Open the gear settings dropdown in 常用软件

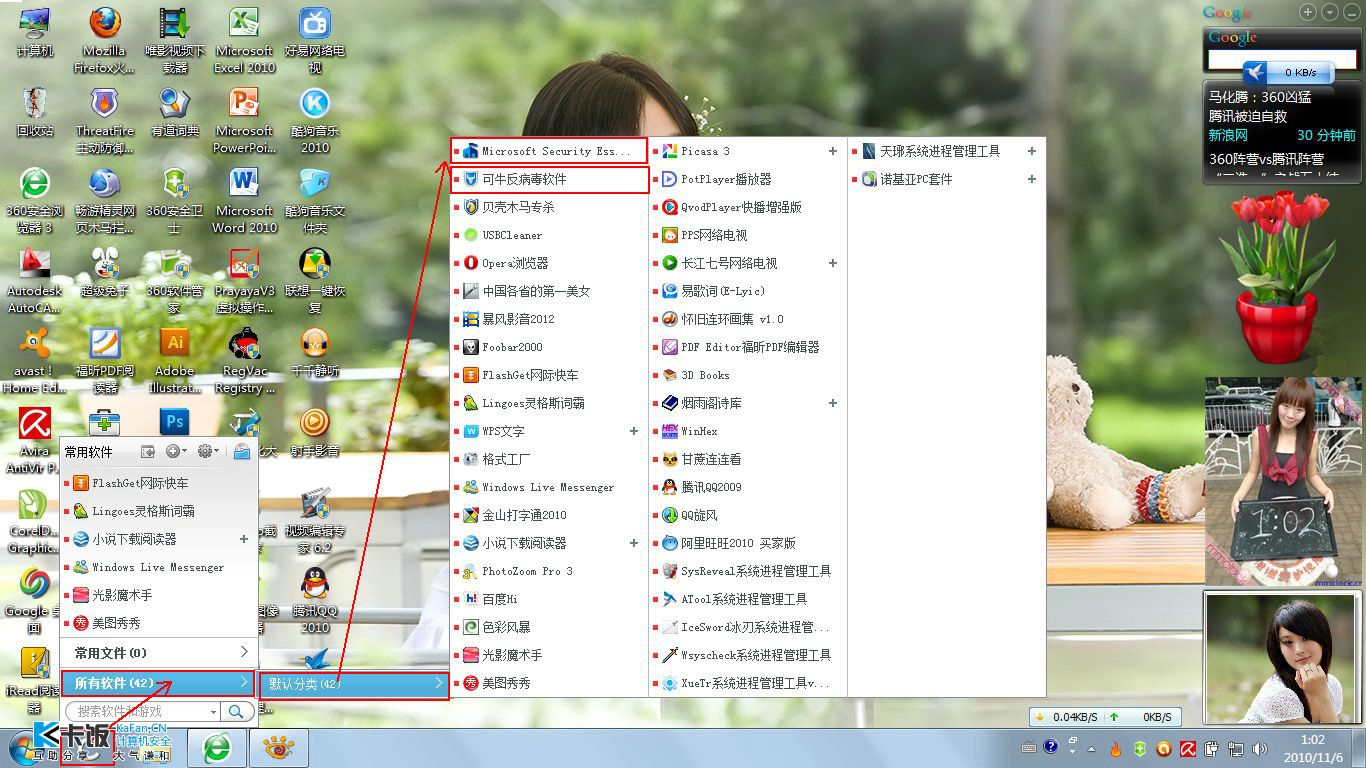(208, 452)
